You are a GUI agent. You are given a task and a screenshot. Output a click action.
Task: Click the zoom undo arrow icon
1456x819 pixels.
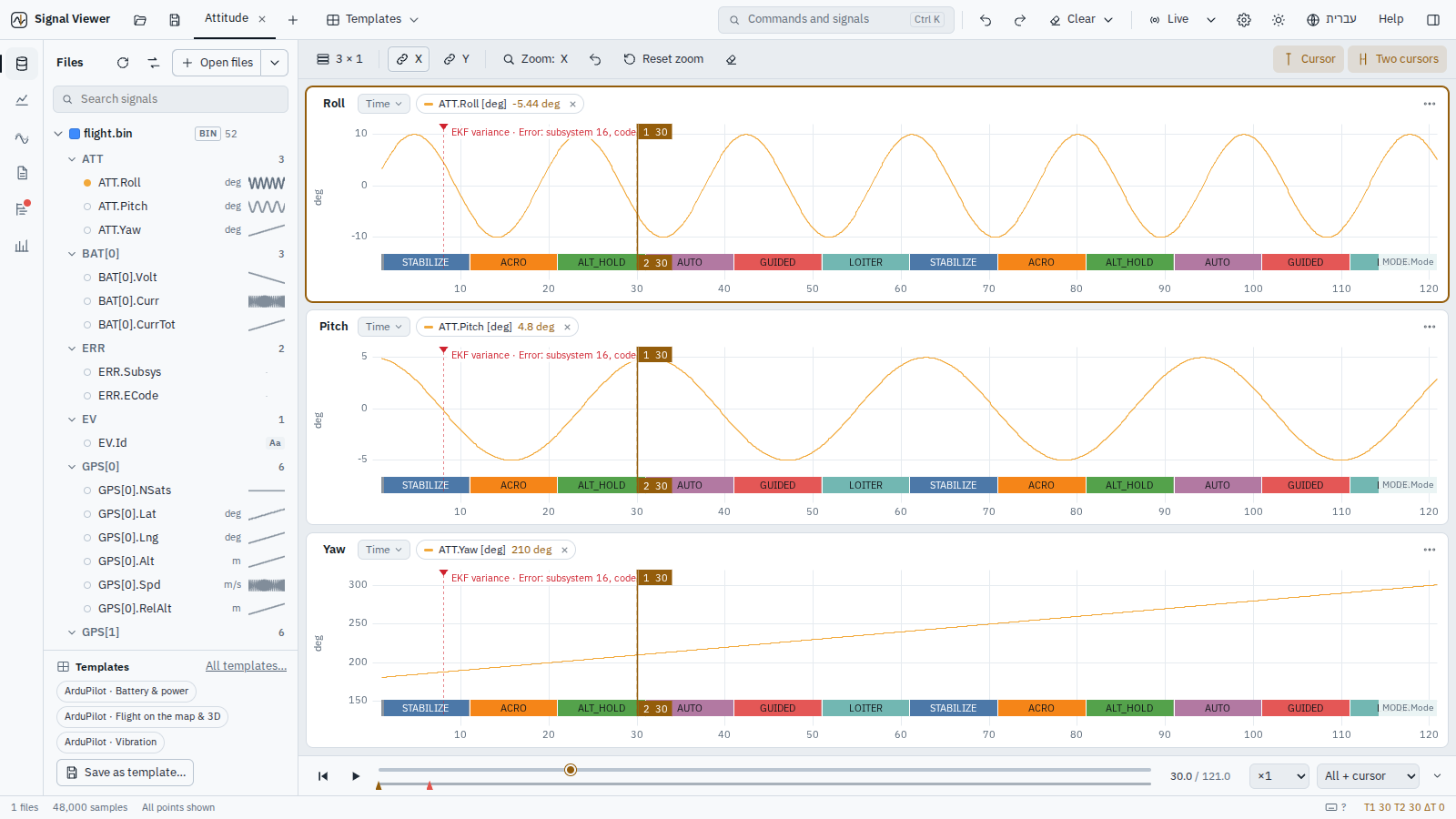595,59
